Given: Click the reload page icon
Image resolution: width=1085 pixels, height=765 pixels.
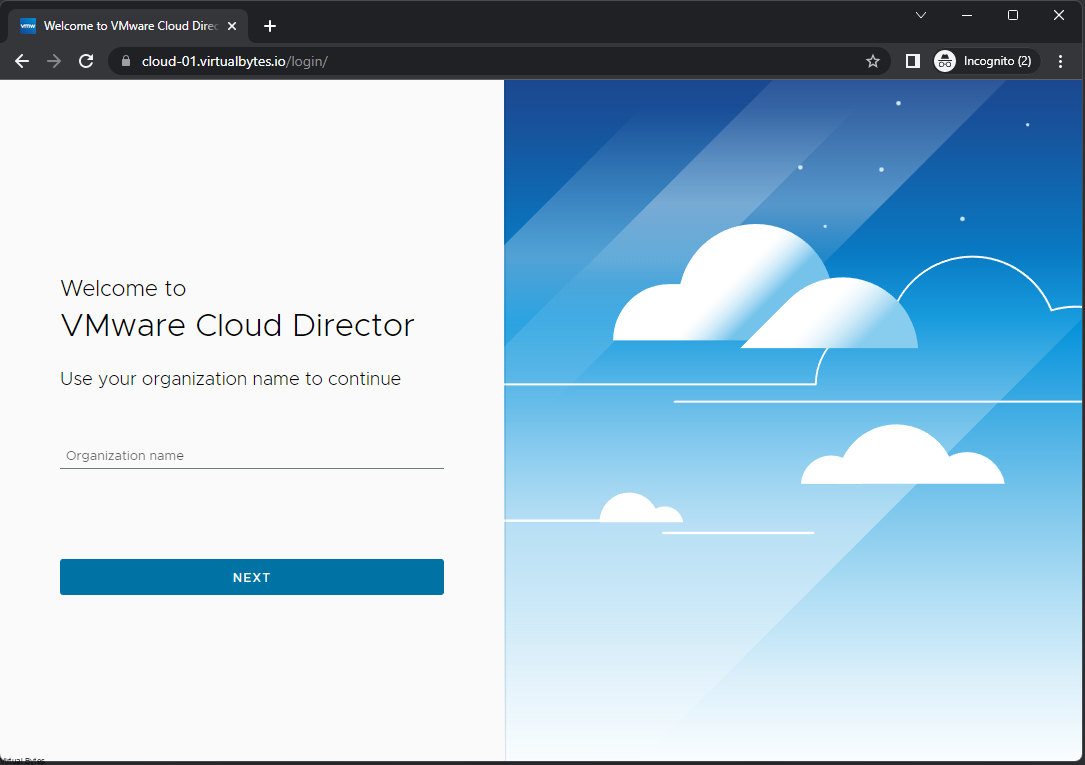Looking at the screenshot, I should pyautogui.click(x=86, y=61).
